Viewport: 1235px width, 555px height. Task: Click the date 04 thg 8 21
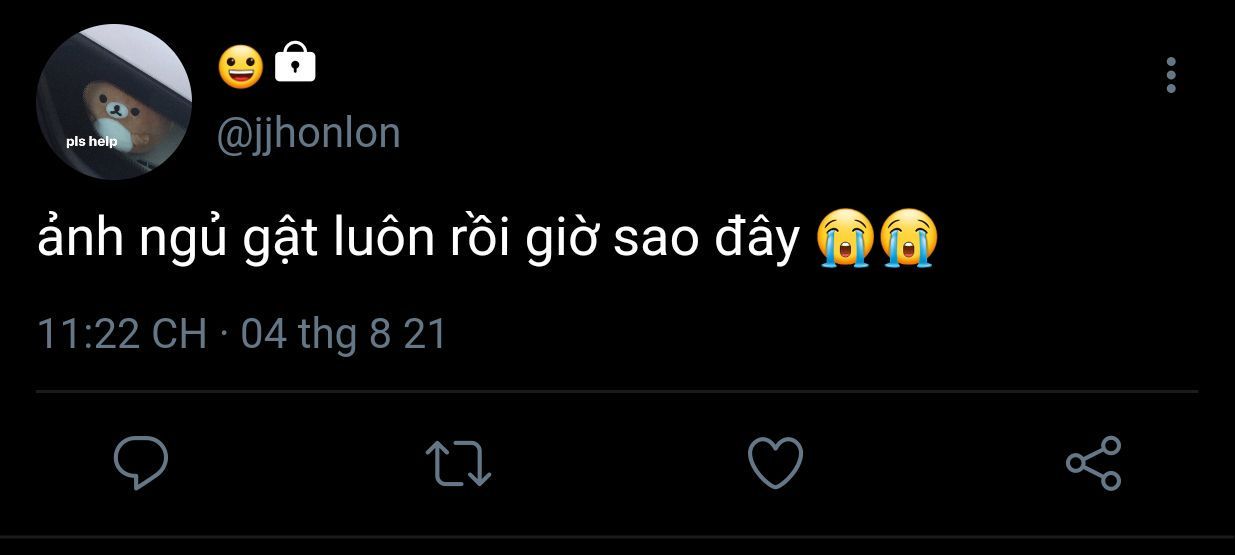(344, 333)
